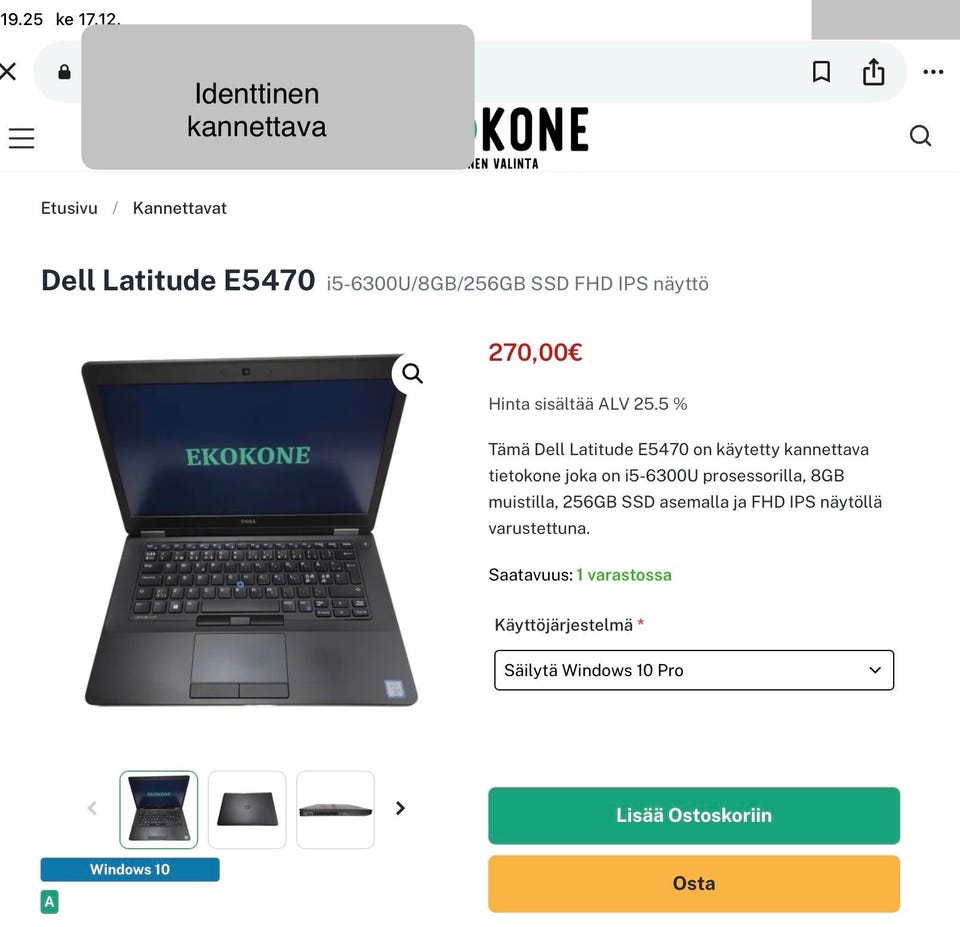The image size is (960, 927).
Task: Show next thumbnails with right chevron
Action: 400,808
